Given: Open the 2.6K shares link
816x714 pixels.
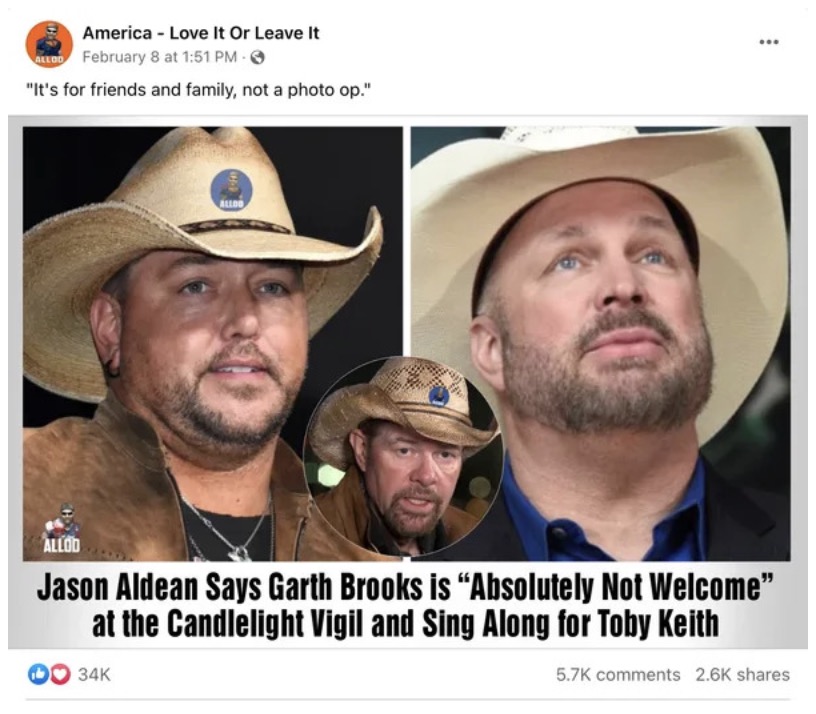Looking at the screenshot, I should [x=743, y=675].
